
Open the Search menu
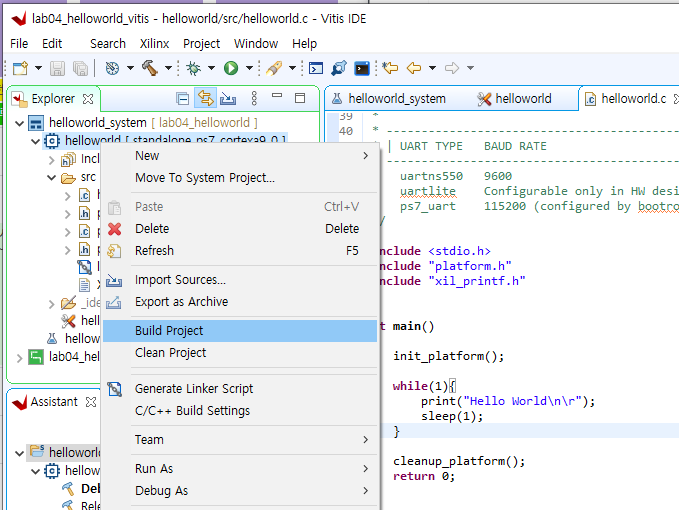click(x=108, y=44)
